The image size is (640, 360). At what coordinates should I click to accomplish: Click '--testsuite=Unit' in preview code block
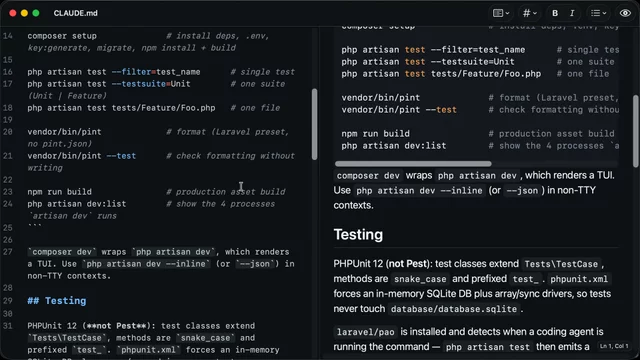[x=473, y=62]
